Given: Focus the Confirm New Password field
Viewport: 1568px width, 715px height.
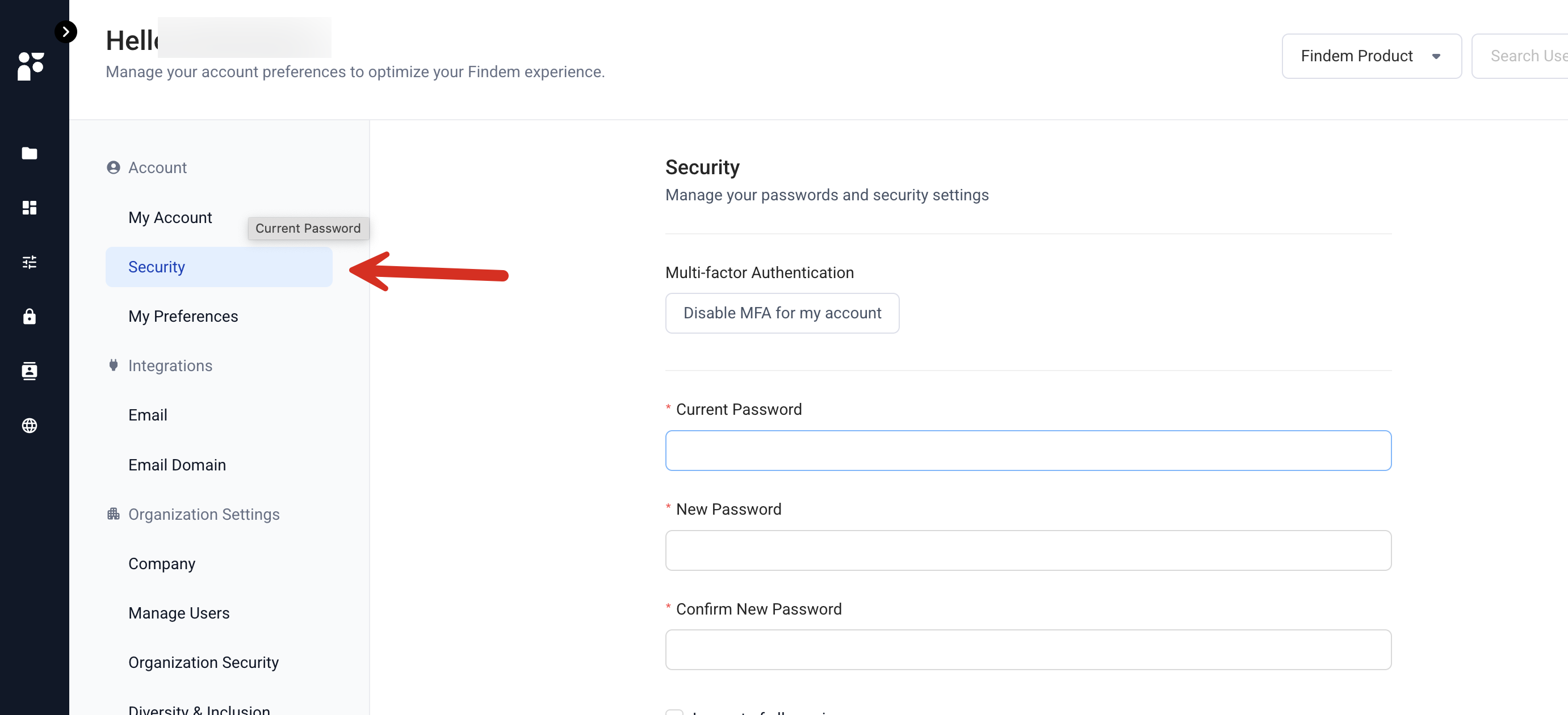Looking at the screenshot, I should point(1028,650).
